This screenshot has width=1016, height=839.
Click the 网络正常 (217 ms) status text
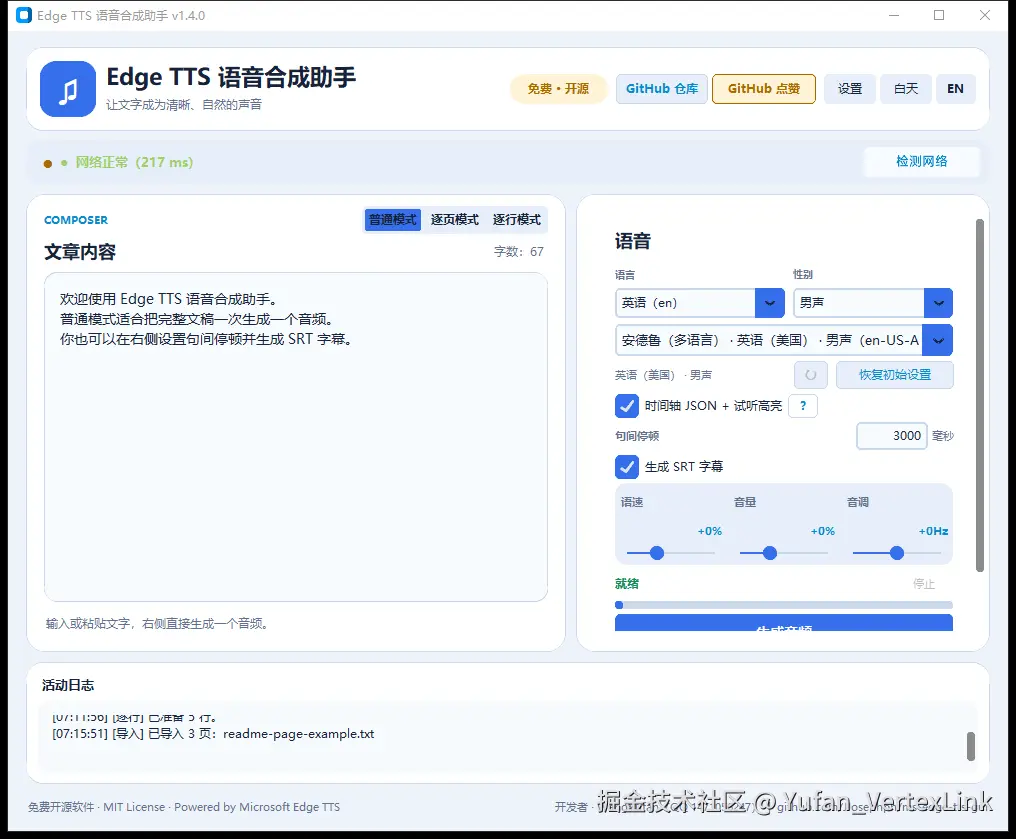134,163
